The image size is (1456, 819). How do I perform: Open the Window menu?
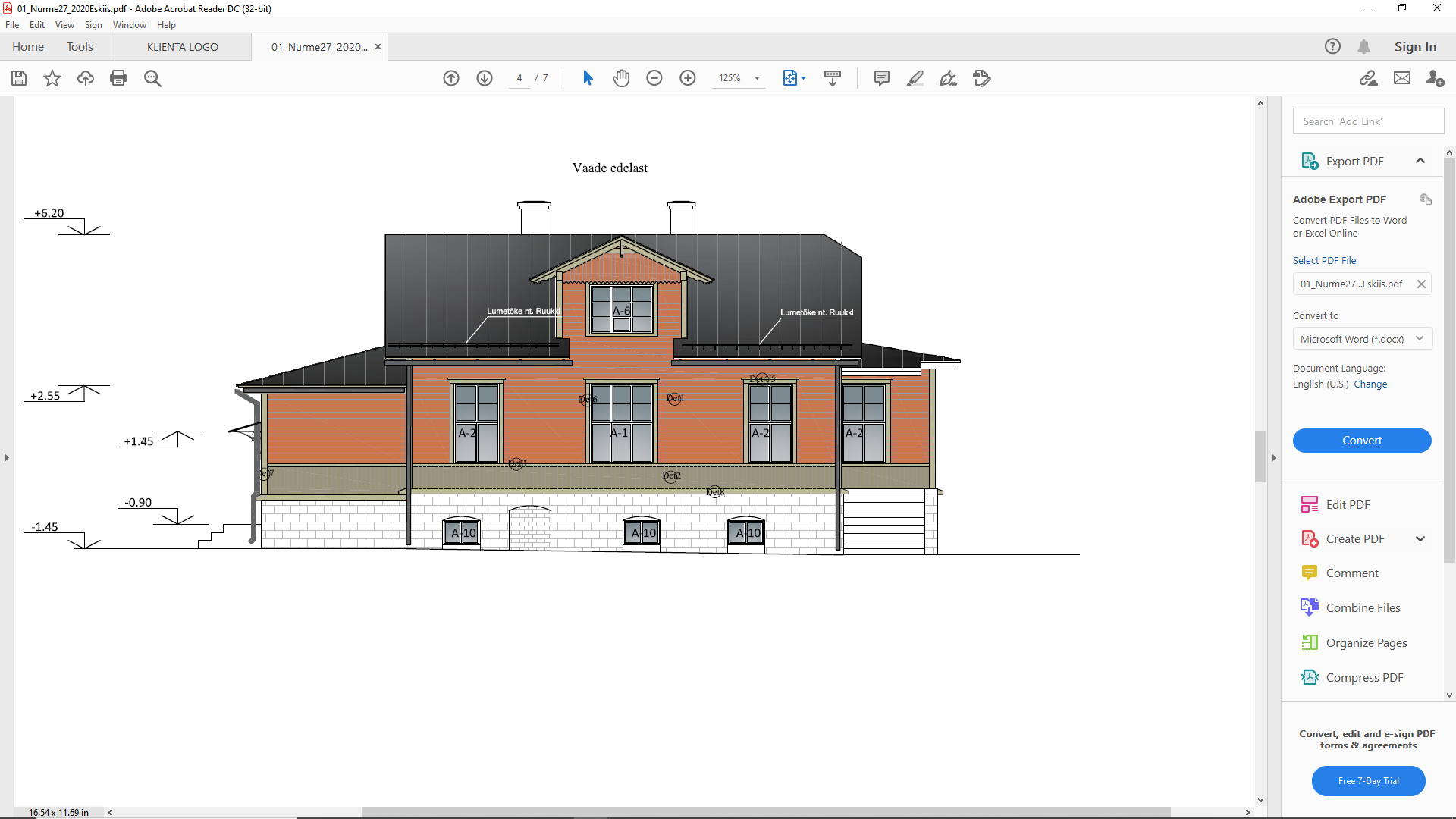[x=129, y=25]
